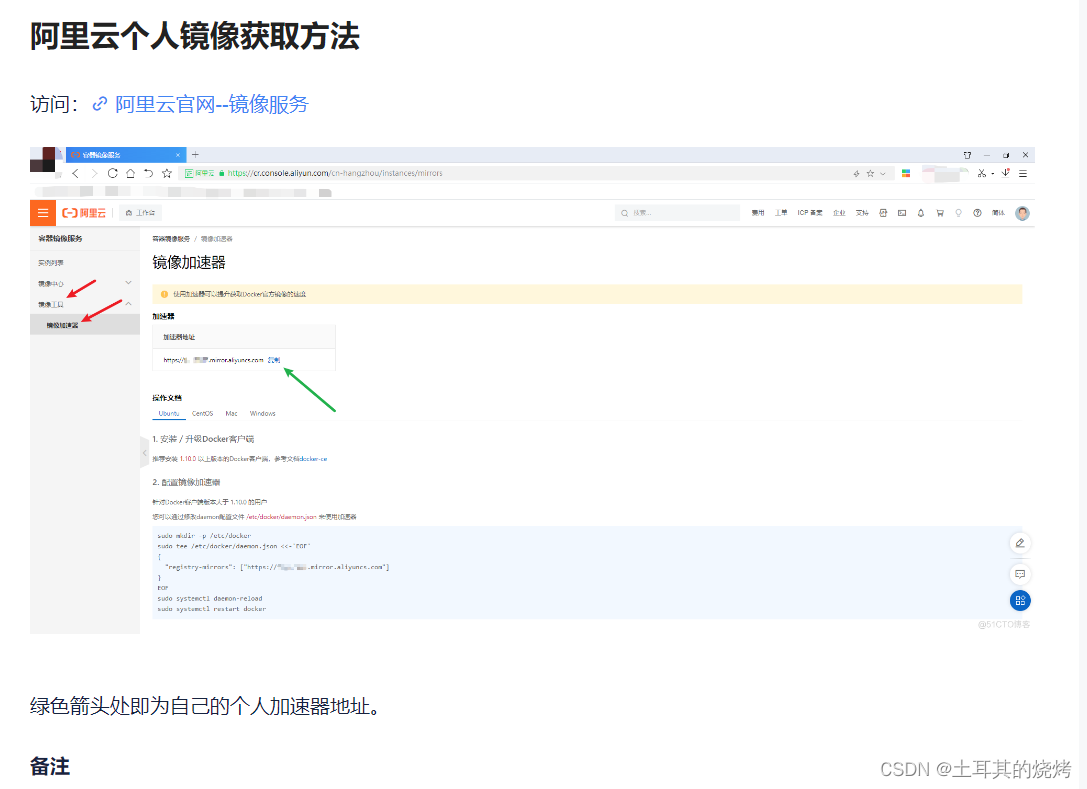The width and height of the screenshot is (1087, 789).
Task: Collapse the sidebar with the left-edge handle
Action: point(144,453)
